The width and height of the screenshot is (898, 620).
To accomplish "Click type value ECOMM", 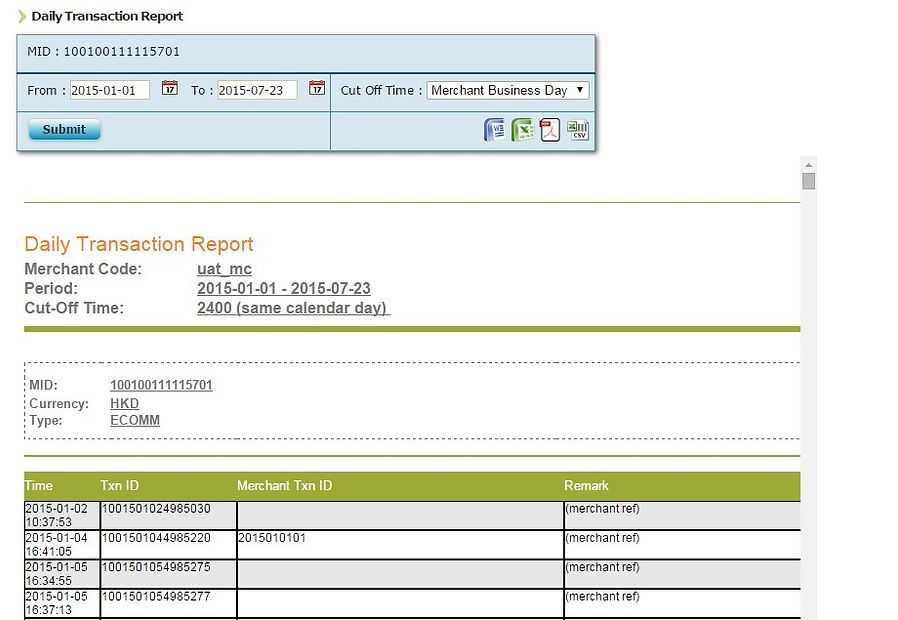I will (x=135, y=420).
